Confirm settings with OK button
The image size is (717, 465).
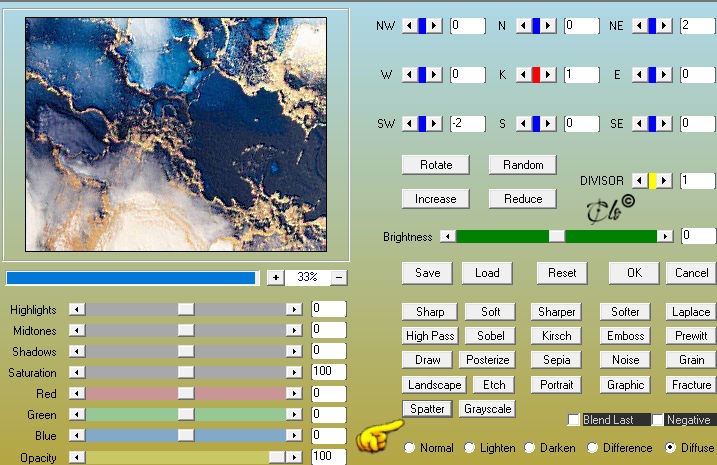pyautogui.click(x=634, y=273)
